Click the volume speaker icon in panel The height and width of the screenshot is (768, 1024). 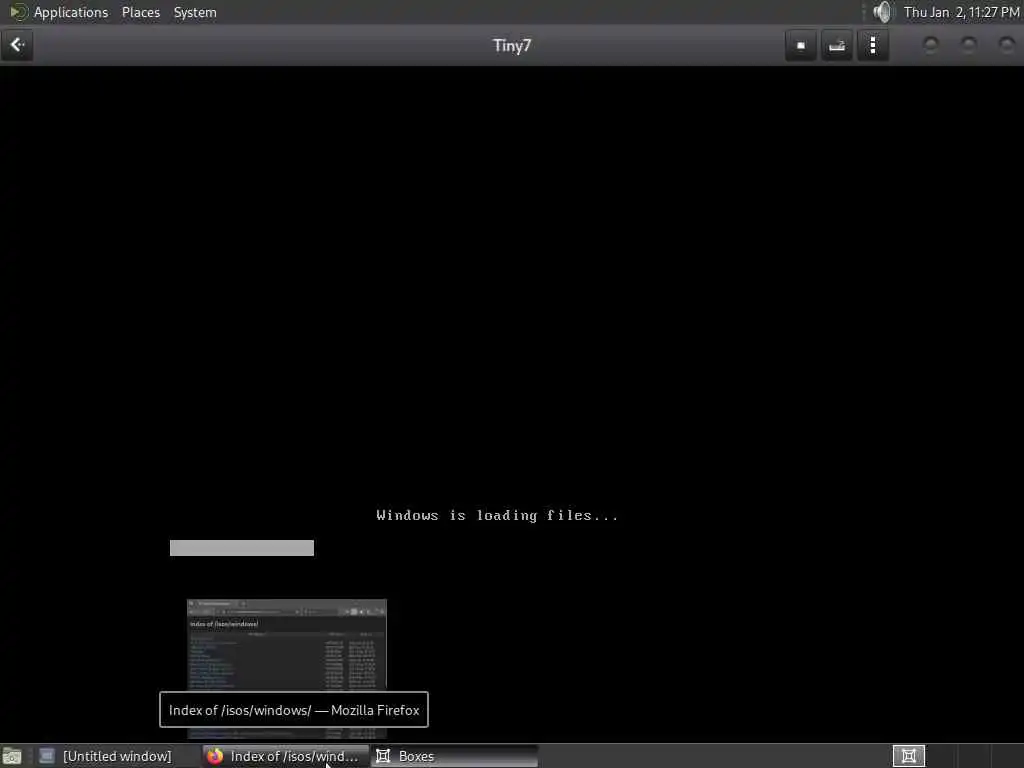click(x=882, y=12)
